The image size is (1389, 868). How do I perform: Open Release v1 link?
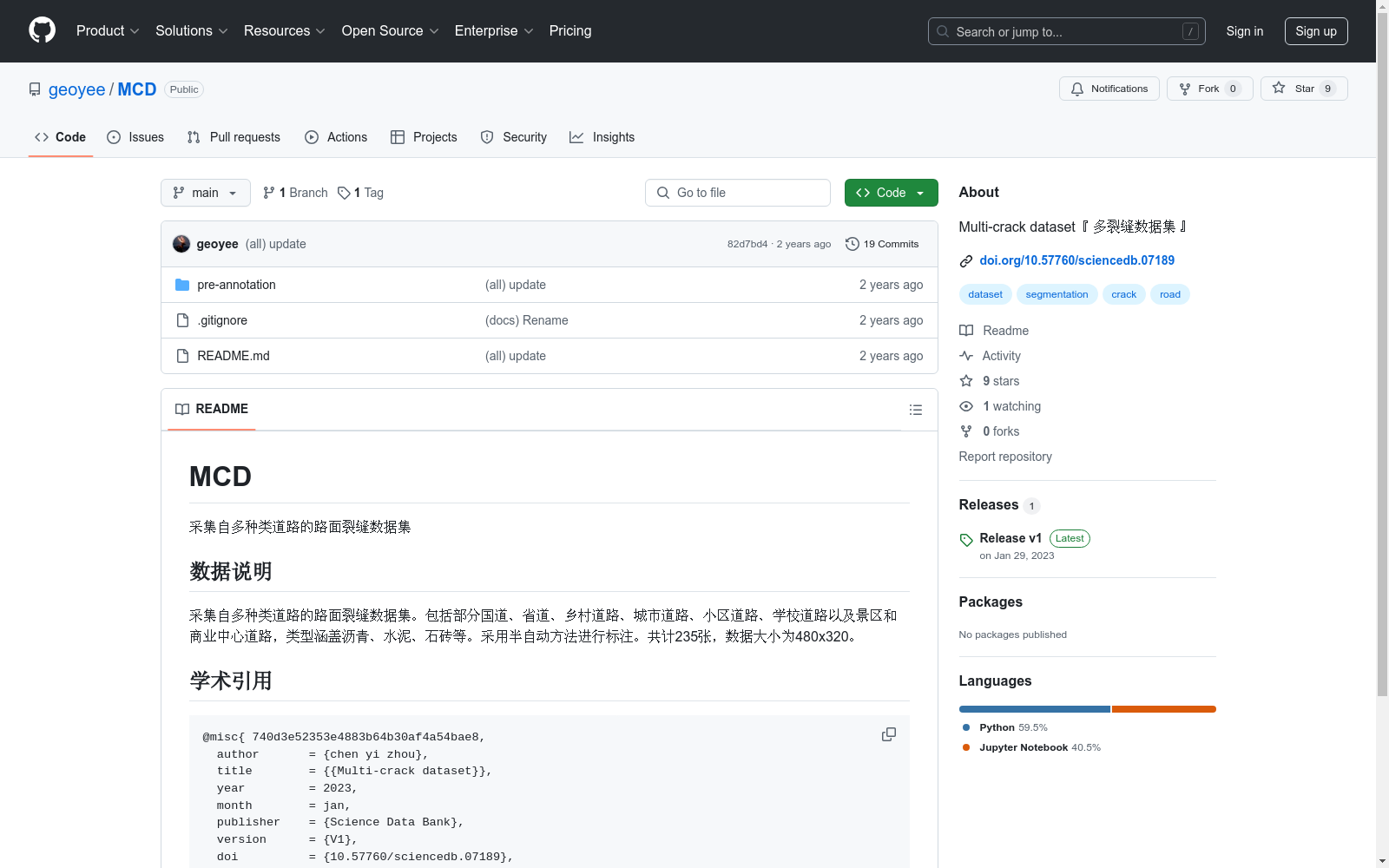1010,538
